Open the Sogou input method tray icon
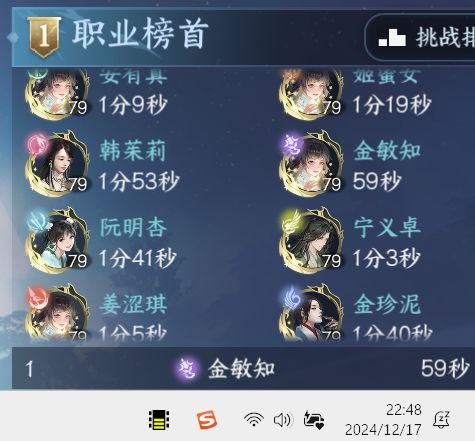This screenshot has width=475, height=441. pyautogui.click(x=206, y=420)
